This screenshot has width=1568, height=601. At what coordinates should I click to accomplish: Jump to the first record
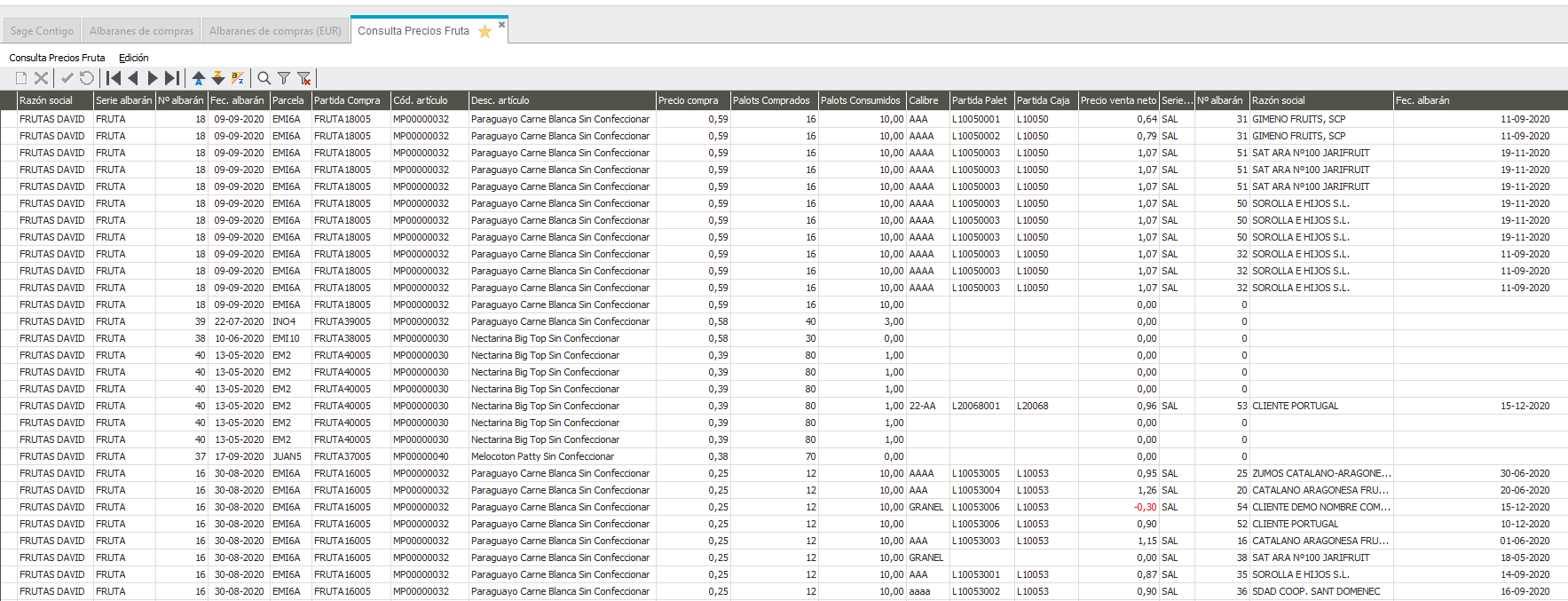pyautogui.click(x=114, y=78)
